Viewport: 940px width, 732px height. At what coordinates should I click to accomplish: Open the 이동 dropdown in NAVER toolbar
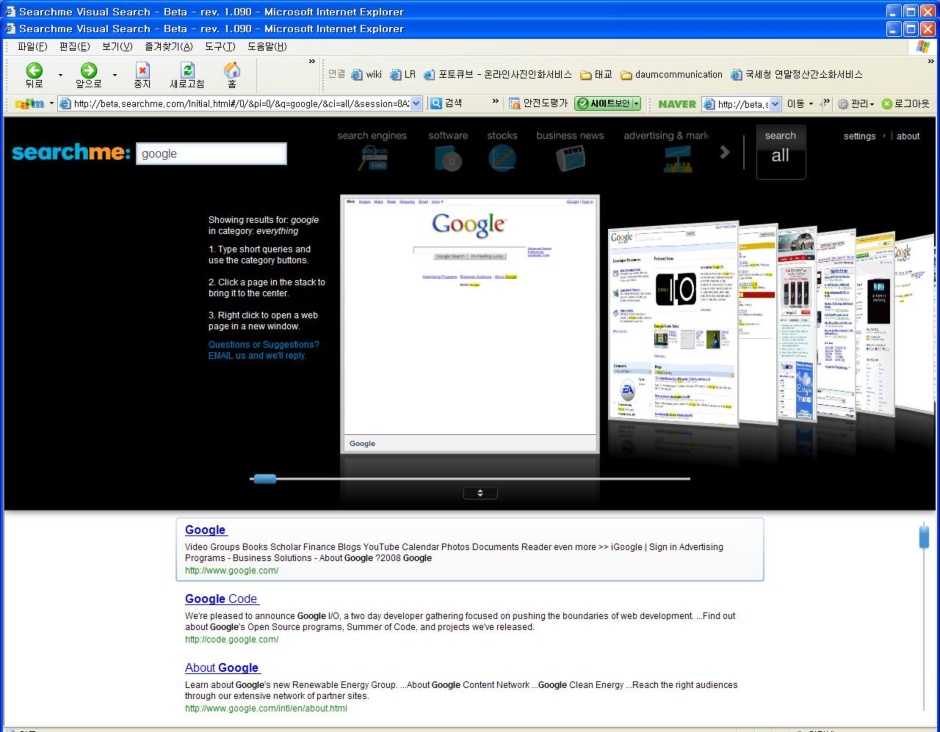click(800, 104)
